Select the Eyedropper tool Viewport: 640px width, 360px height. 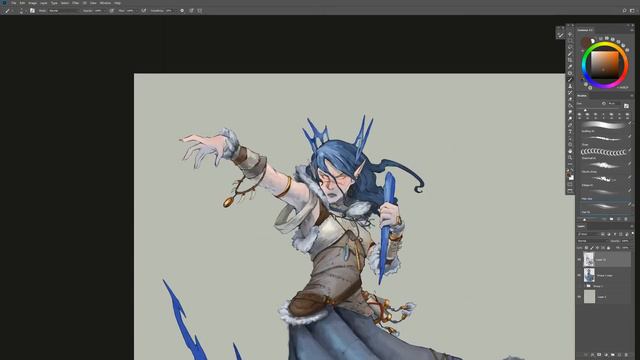(570, 67)
